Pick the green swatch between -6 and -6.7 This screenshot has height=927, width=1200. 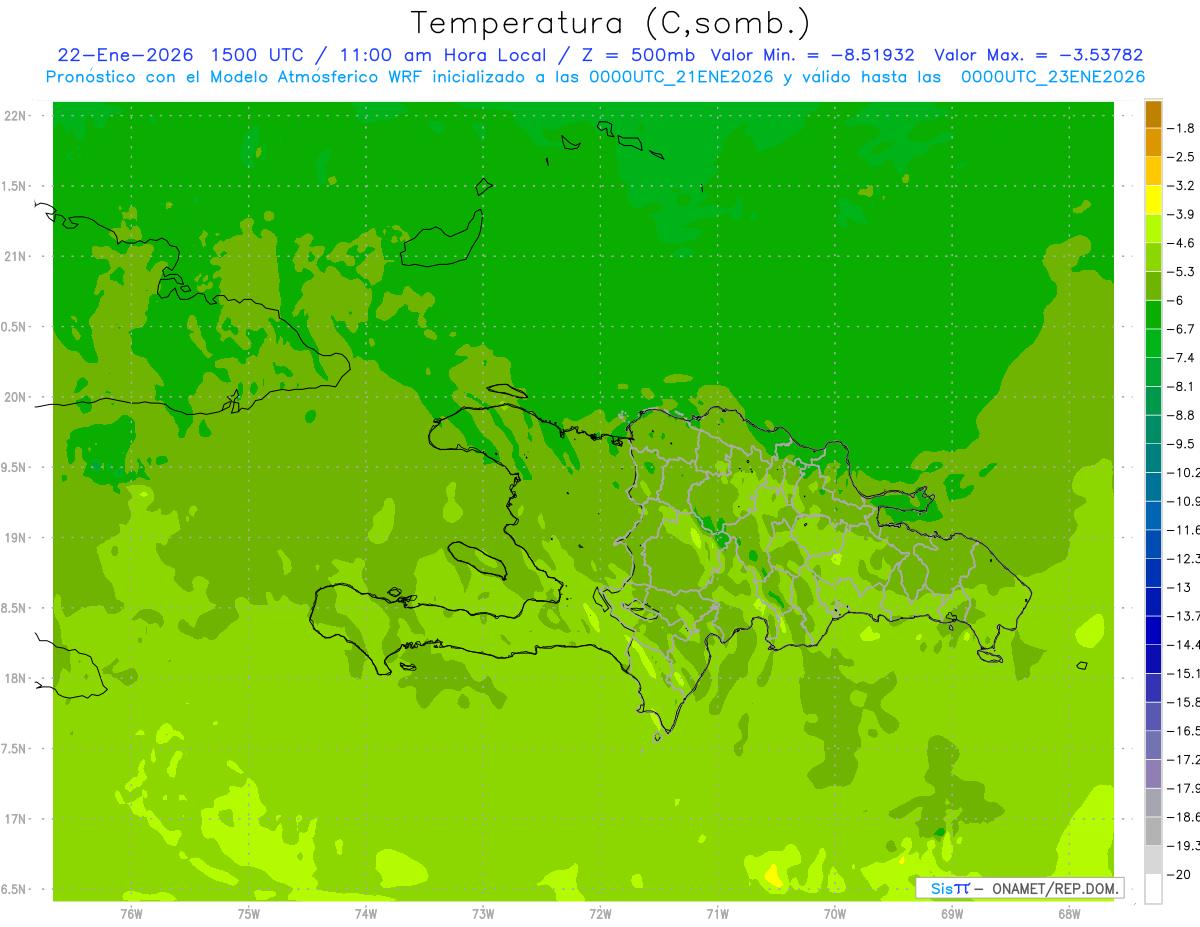click(x=1153, y=315)
